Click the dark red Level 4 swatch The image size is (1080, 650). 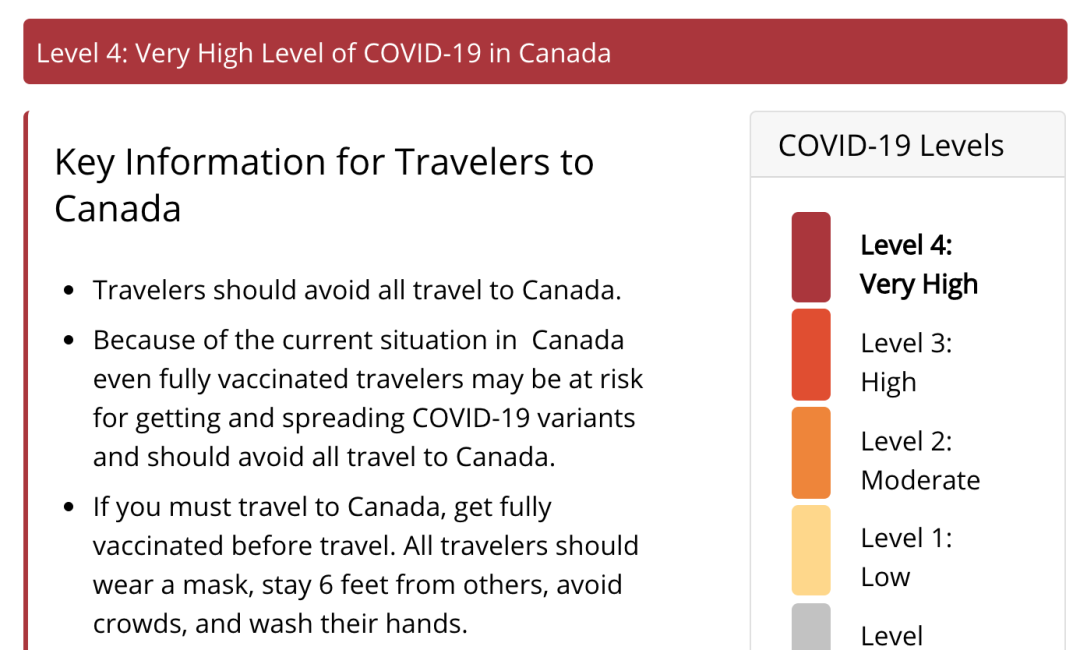pos(811,257)
